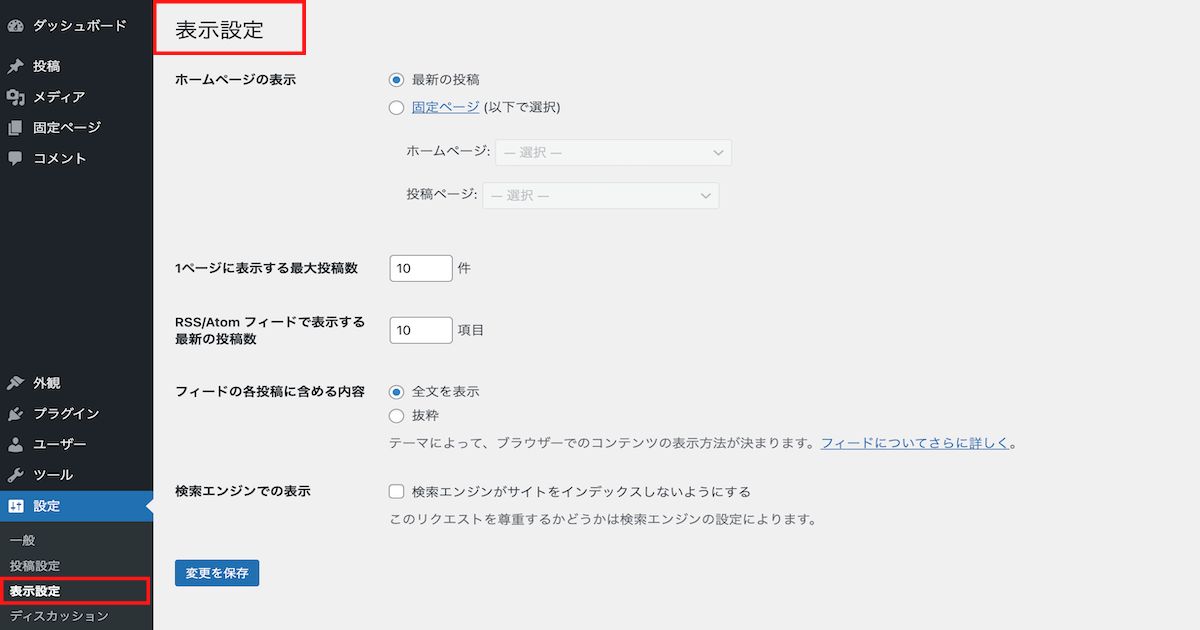
Task: Click the 投稿 pushpin icon
Action: [x=15, y=66]
